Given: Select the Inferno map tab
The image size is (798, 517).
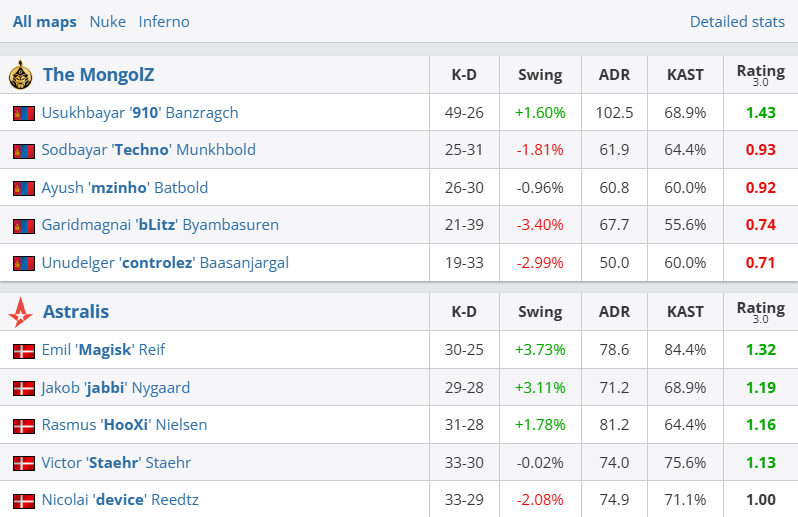Looking at the screenshot, I should pyautogui.click(x=164, y=21).
